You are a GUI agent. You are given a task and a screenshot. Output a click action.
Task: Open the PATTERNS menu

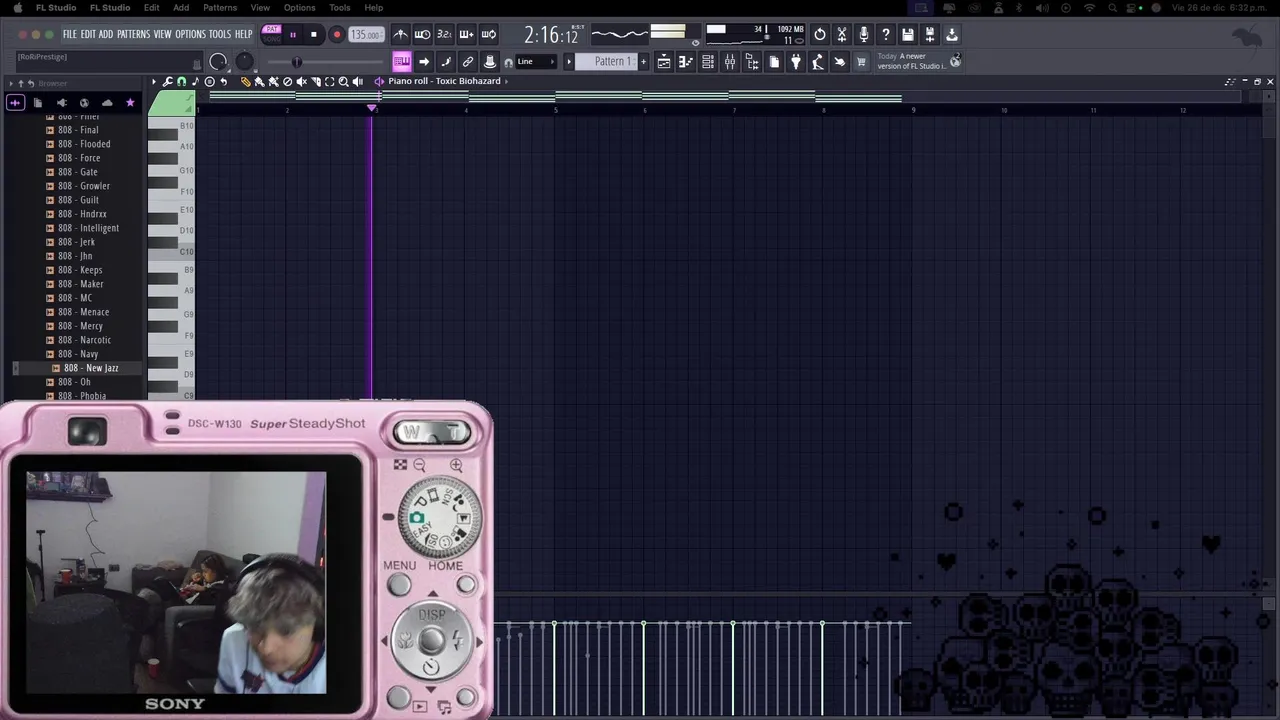[133, 34]
